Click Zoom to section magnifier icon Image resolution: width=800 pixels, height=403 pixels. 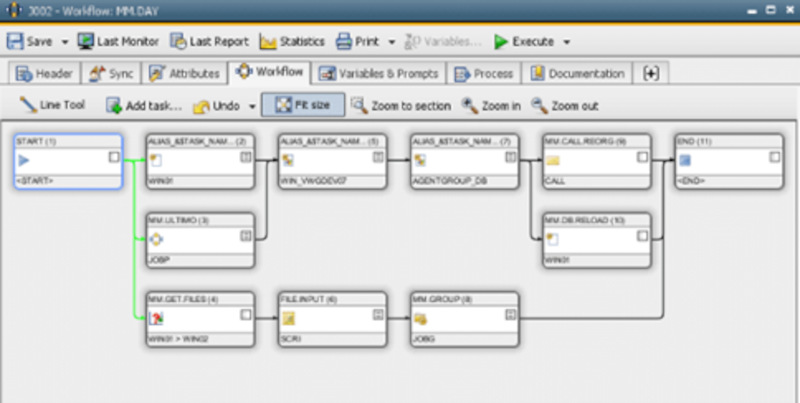(359, 105)
